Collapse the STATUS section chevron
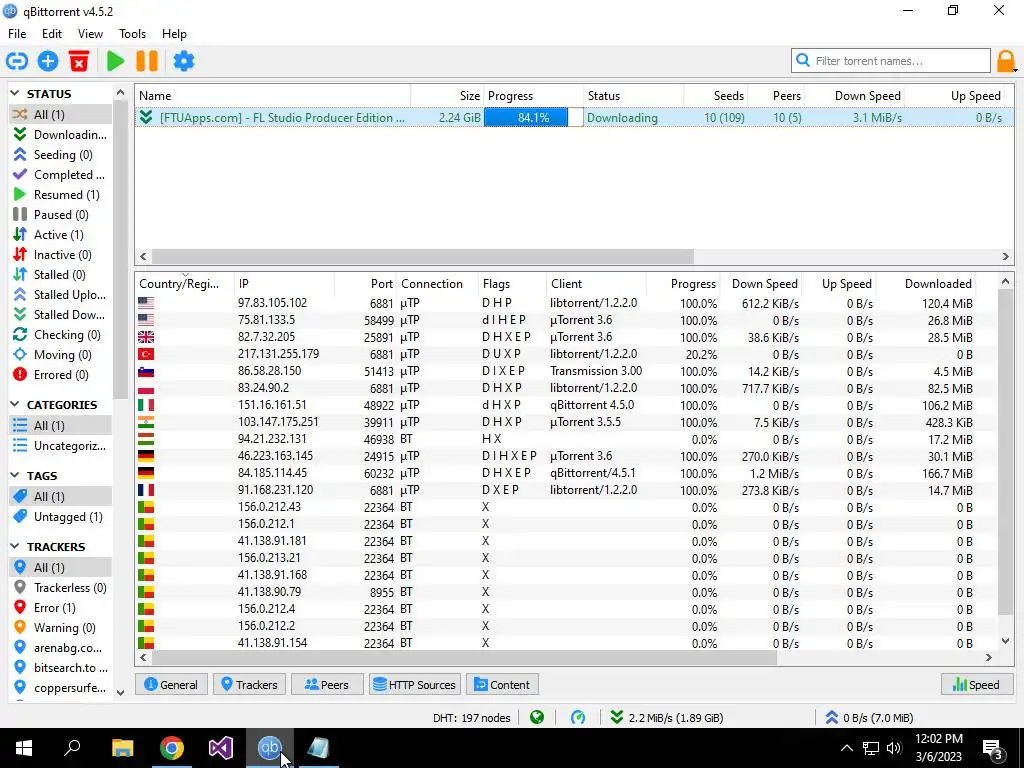The image size is (1024, 768). tap(15, 94)
